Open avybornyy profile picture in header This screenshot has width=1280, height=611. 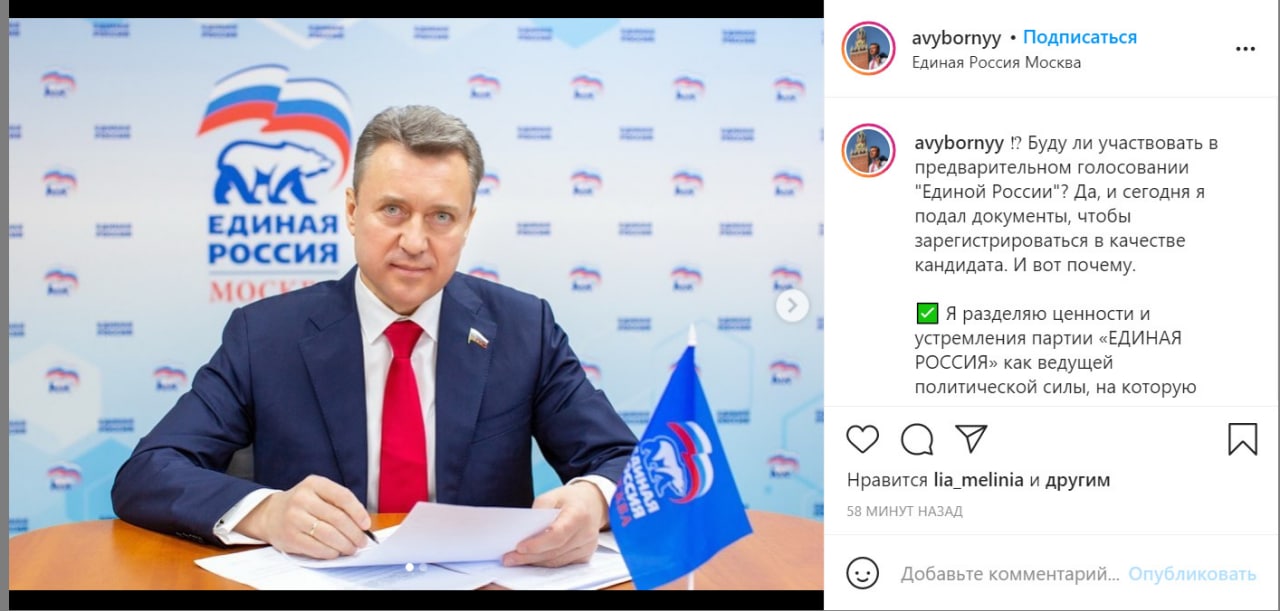click(868, 48)
